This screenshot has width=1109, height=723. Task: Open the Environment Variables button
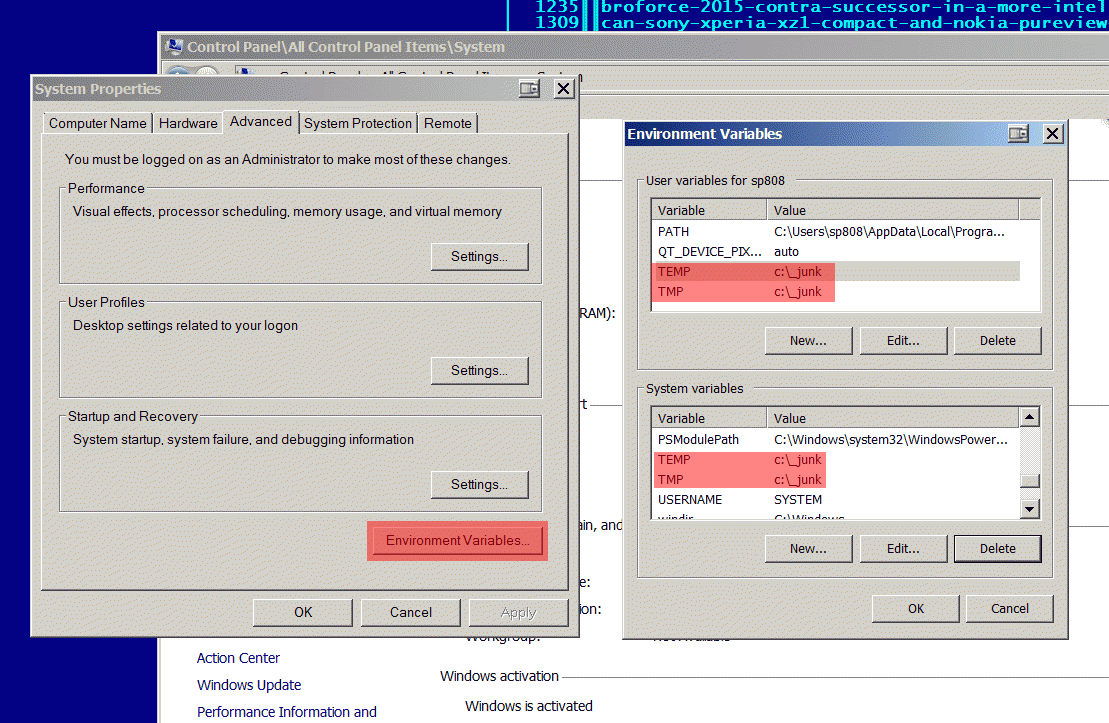[458, 540]
